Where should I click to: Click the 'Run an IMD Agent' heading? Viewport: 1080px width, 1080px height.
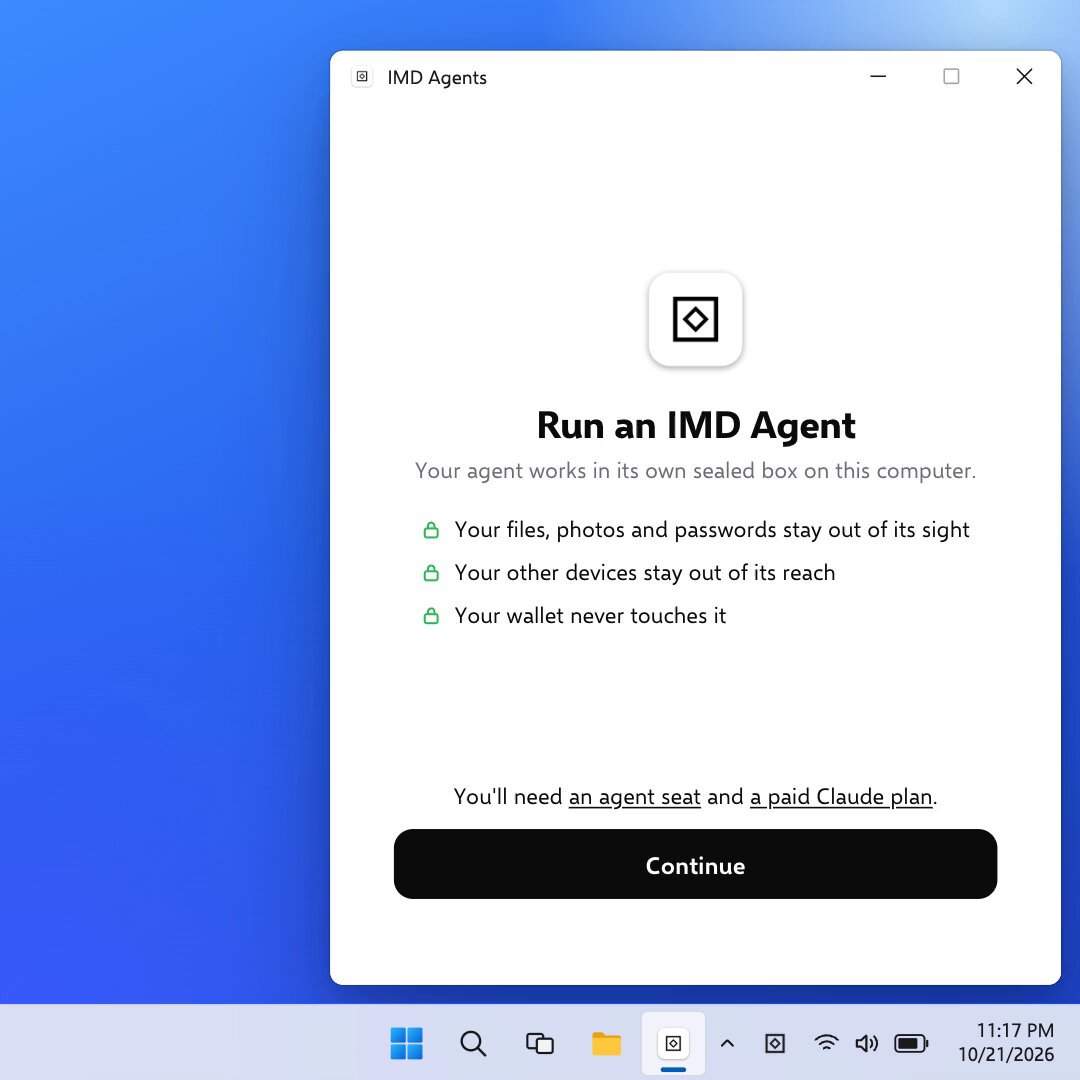(696, 425)
